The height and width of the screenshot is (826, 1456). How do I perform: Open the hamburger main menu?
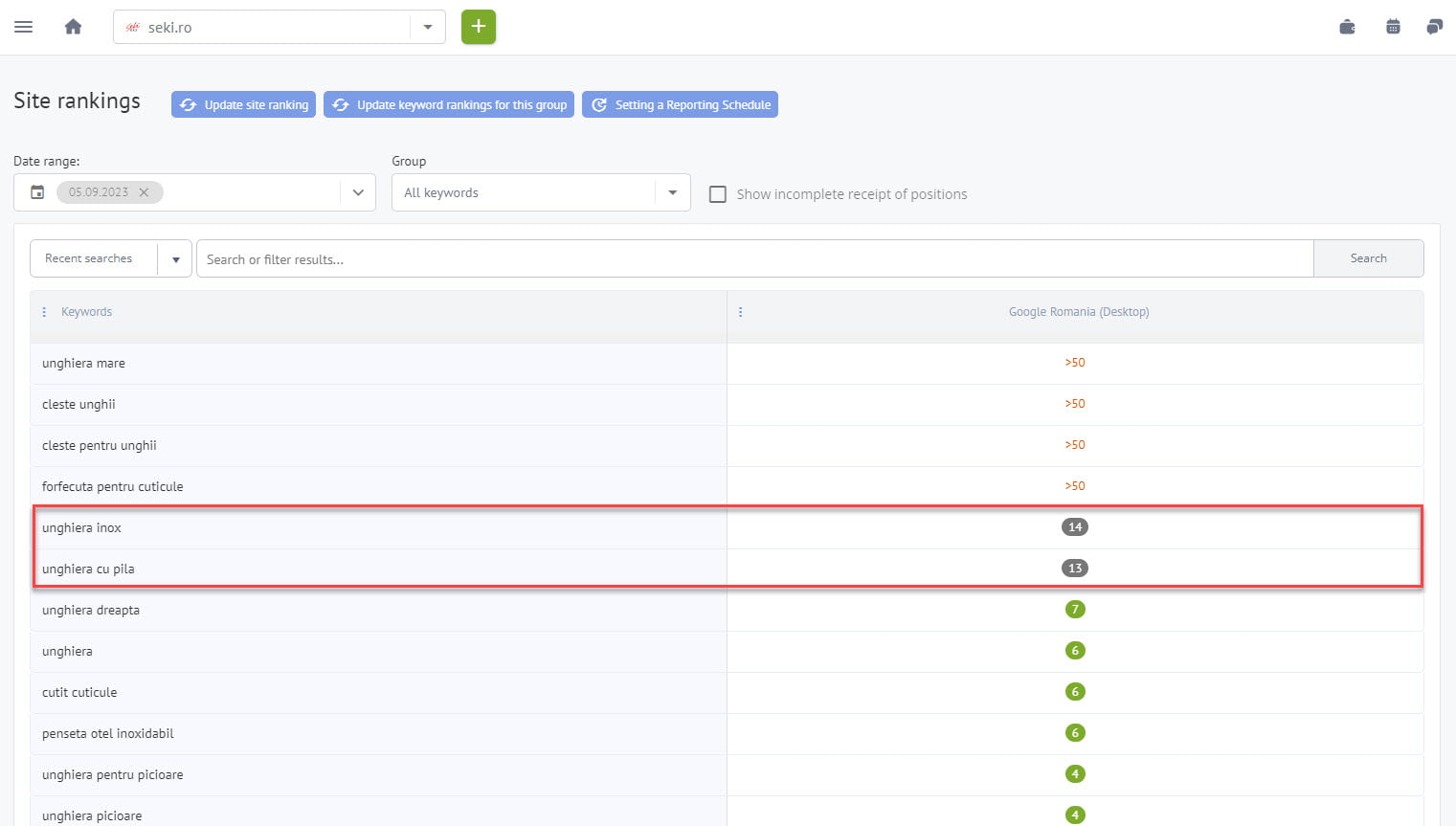coord(24,27)
